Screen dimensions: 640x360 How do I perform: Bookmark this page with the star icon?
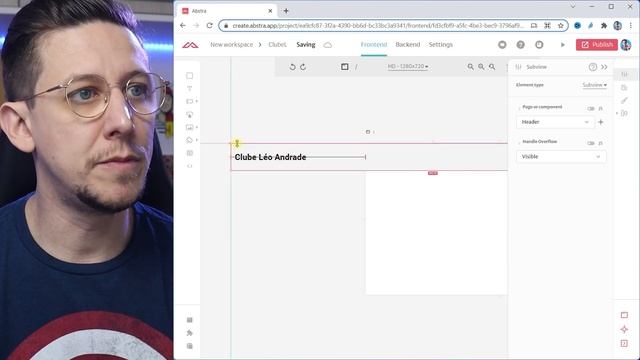tap(561, 25)
